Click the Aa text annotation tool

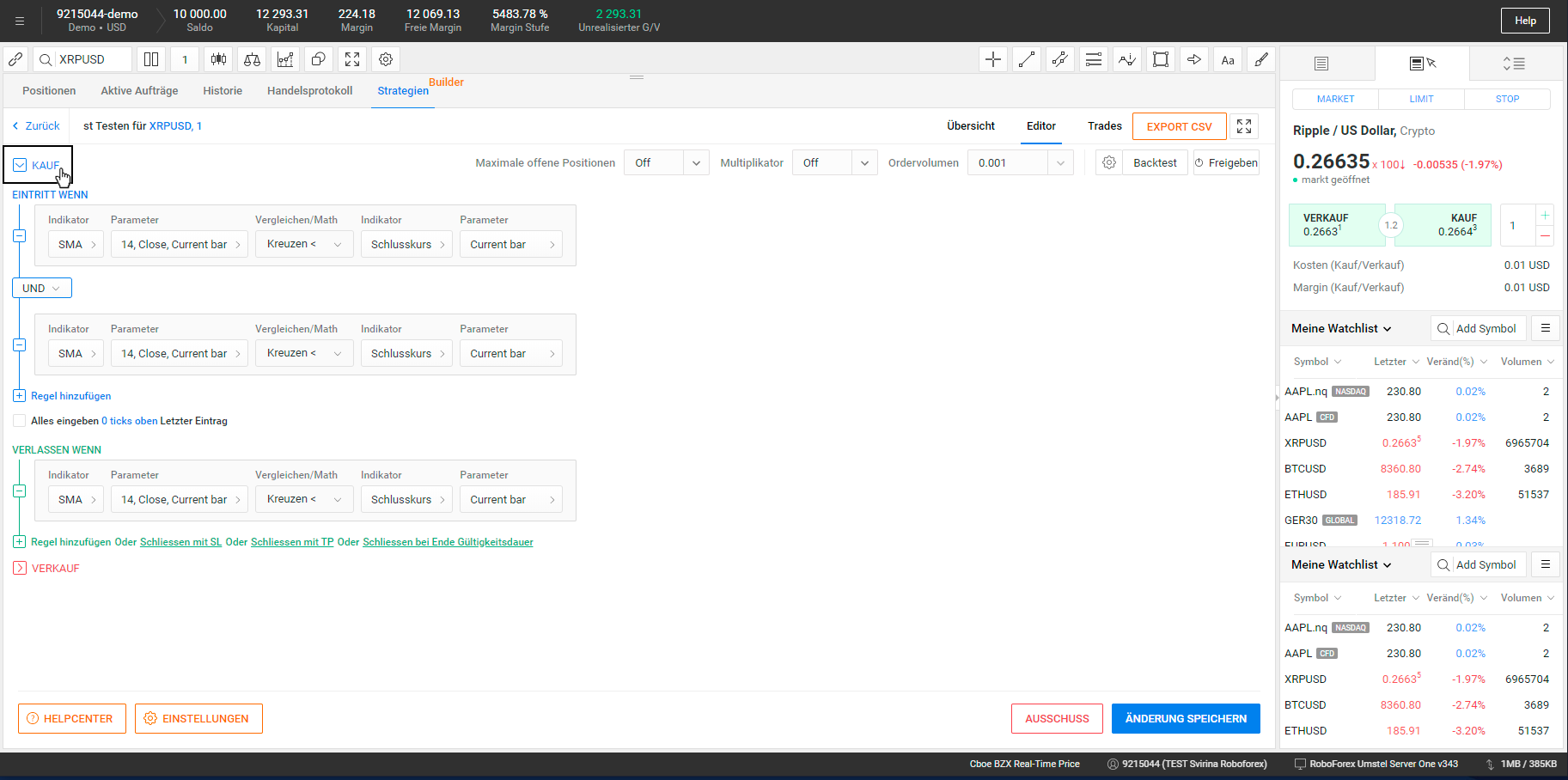coord(1227,59)
